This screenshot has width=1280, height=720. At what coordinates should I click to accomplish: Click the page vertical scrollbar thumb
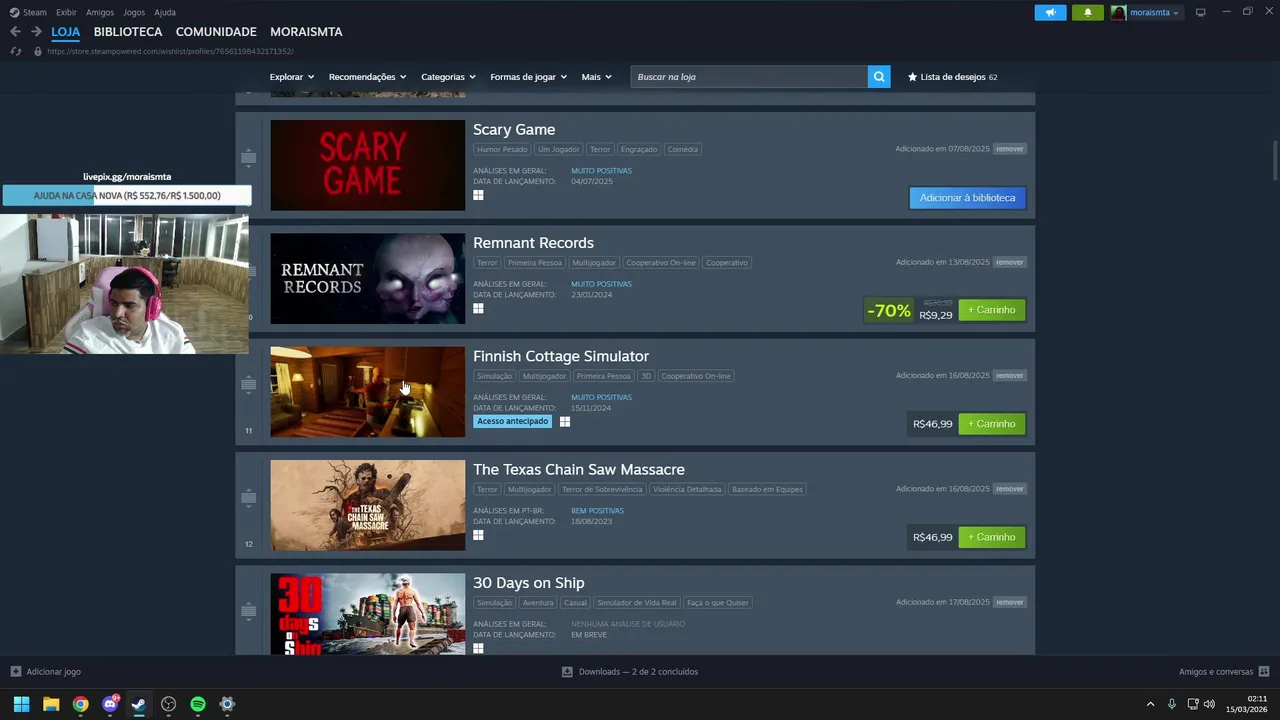click(x=1275, y=161)
